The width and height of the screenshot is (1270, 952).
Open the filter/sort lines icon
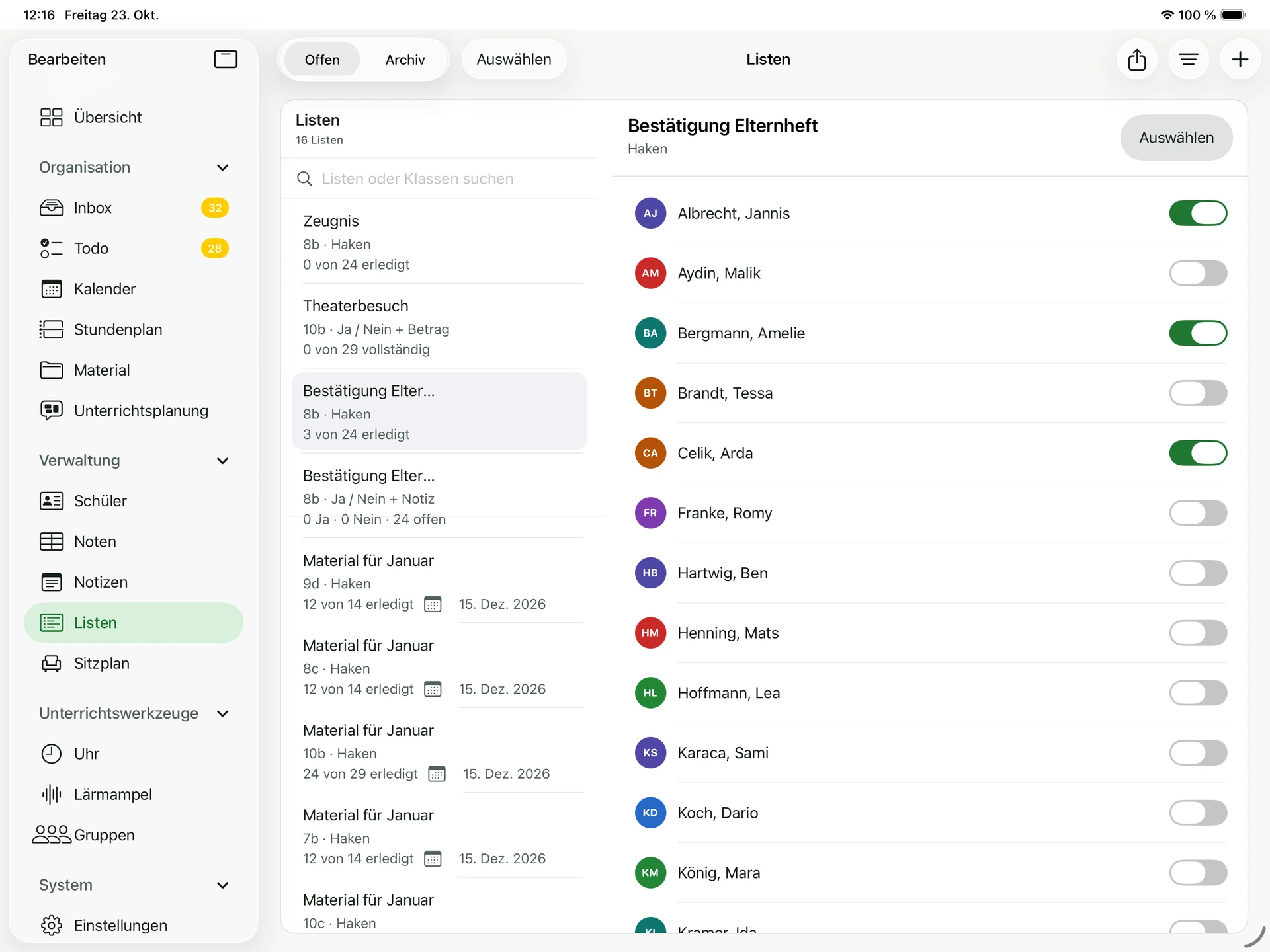1188,59
